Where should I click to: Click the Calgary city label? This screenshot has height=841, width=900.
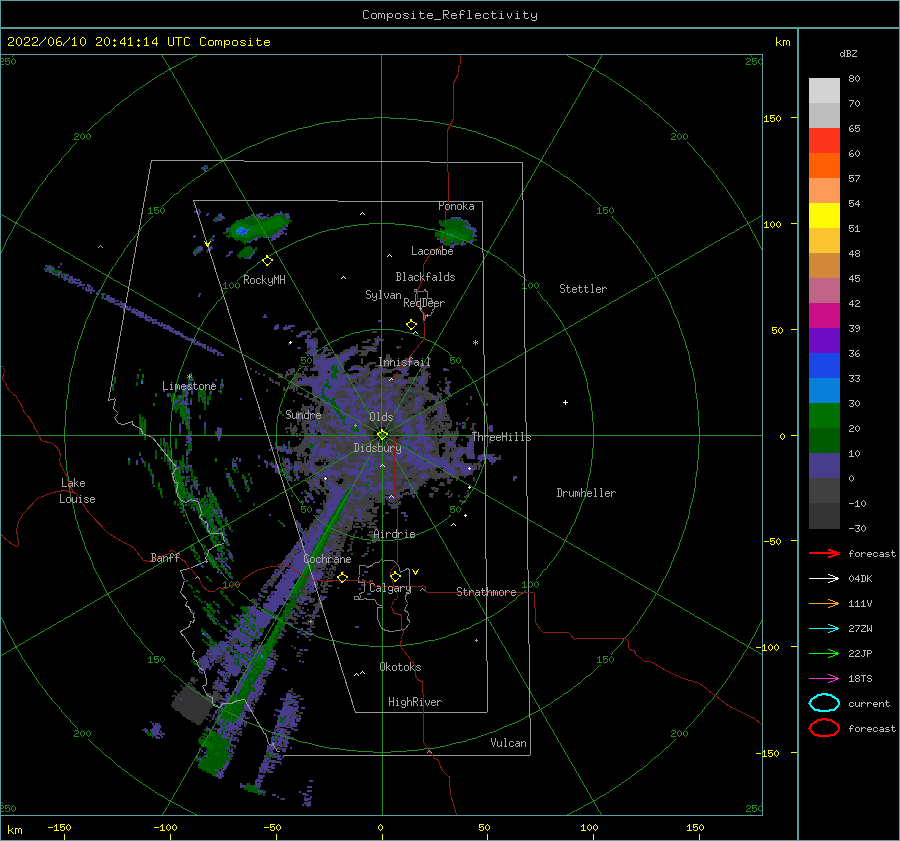pyautogui.click(x=390, y=588)
